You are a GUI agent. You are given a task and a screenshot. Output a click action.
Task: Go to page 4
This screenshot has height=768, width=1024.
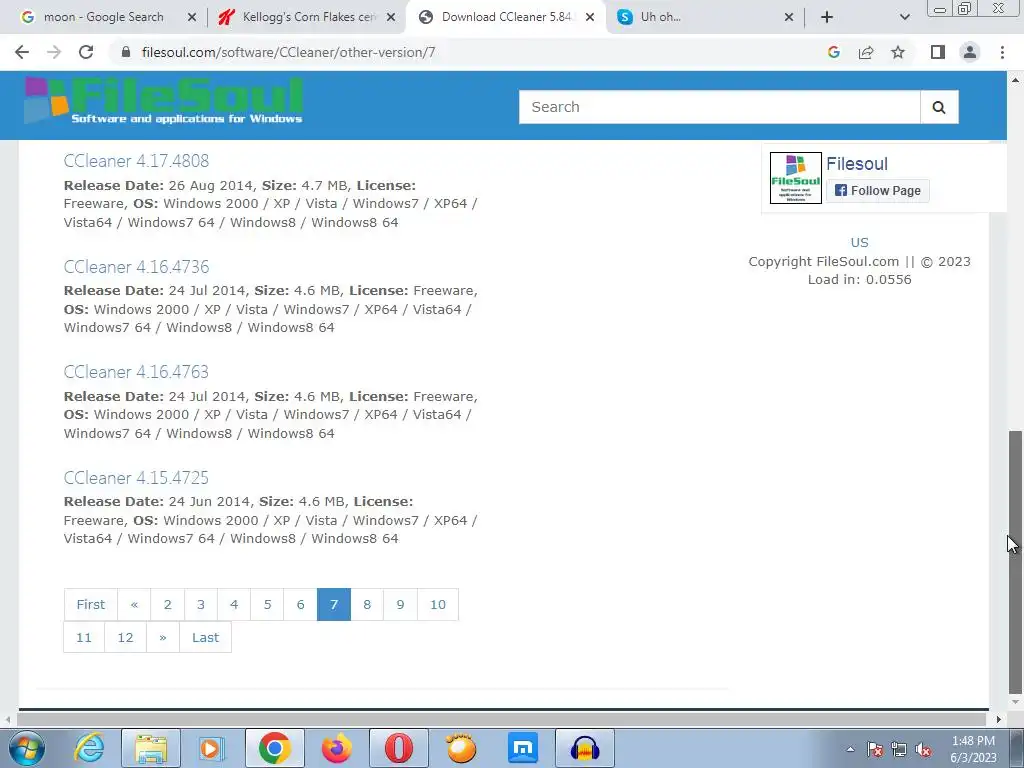pos(234,605)
